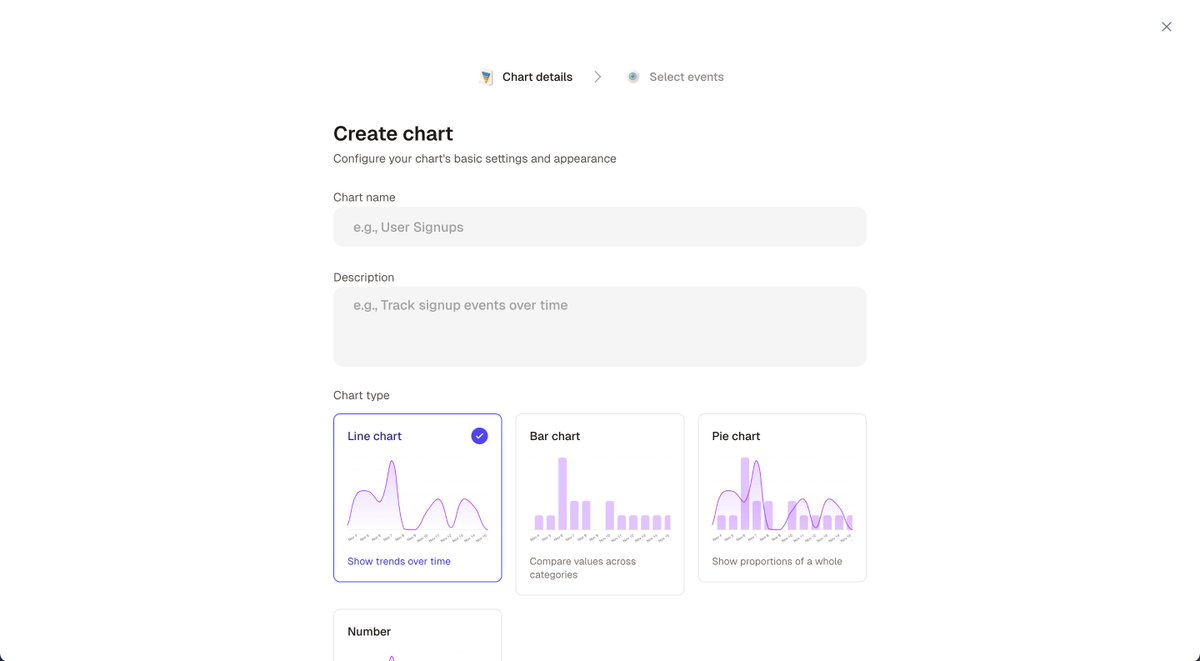Select the Line chart type card
Viewport: 1200px width, 661px height.
pos(418,498)
